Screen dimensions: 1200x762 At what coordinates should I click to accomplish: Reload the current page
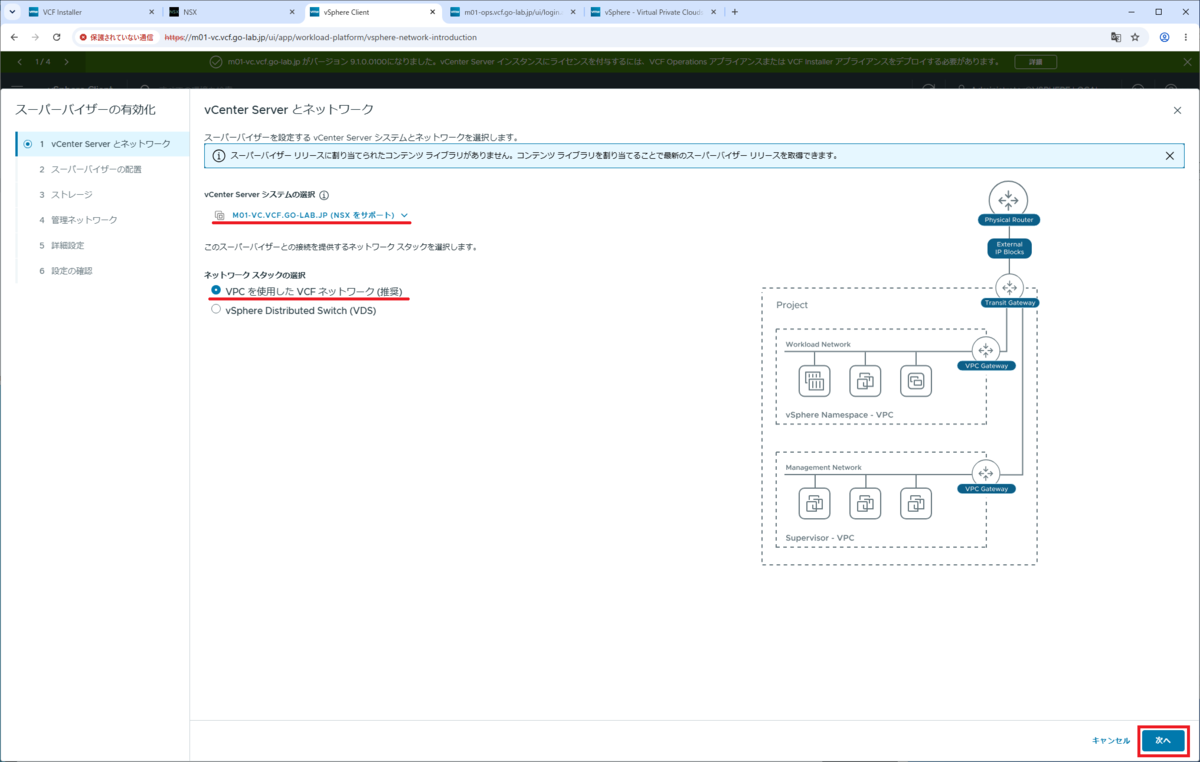tap(57, 37)
